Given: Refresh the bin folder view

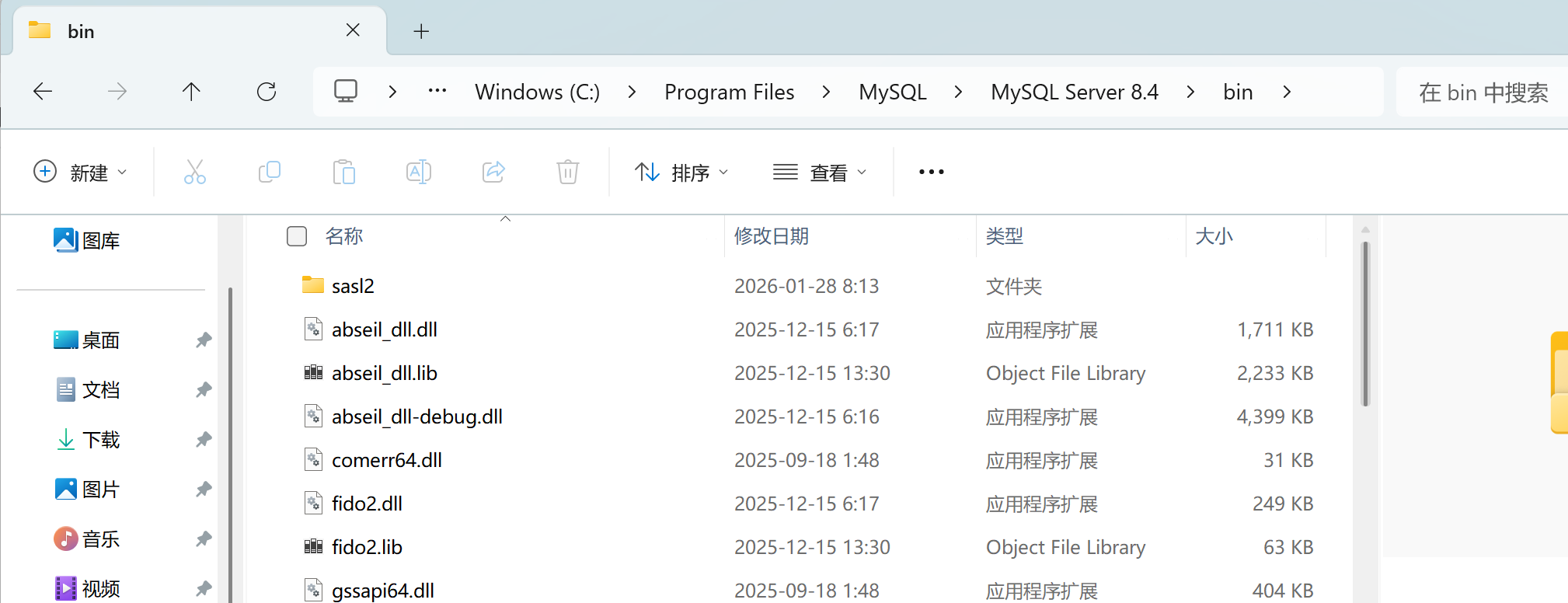Looking at the screenshot, I should pyautogui.click(x=267, y=92).
